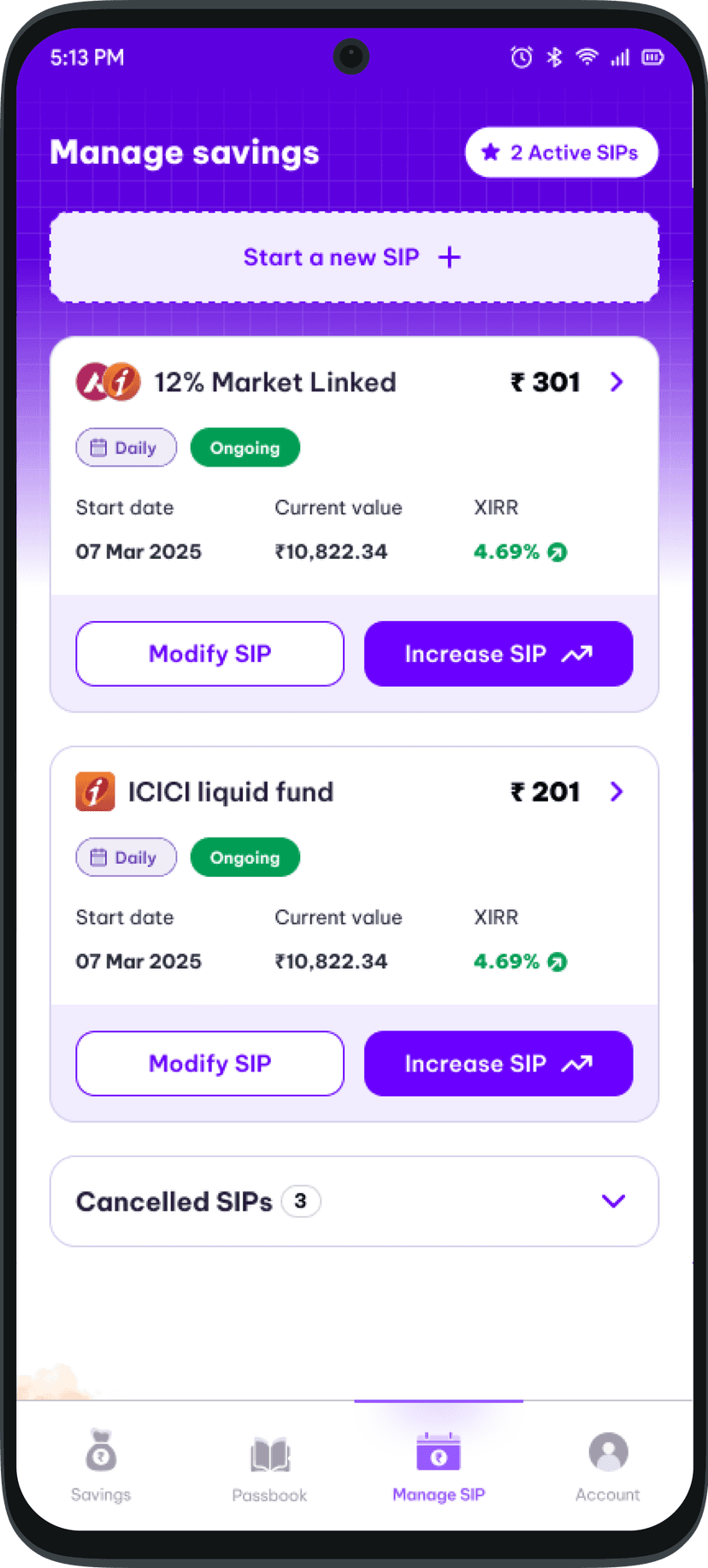This screenshot has width=708, height=1568.
Task: Click Modify SIP for ICICI liquid fund
Action: pos(209,1063)
